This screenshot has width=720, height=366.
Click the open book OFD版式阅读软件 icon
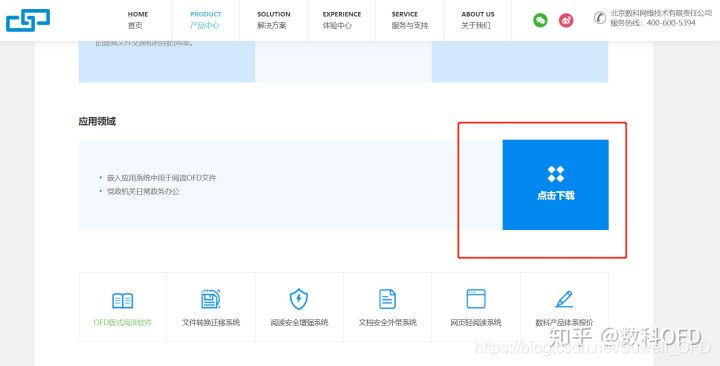coord(123,301)
